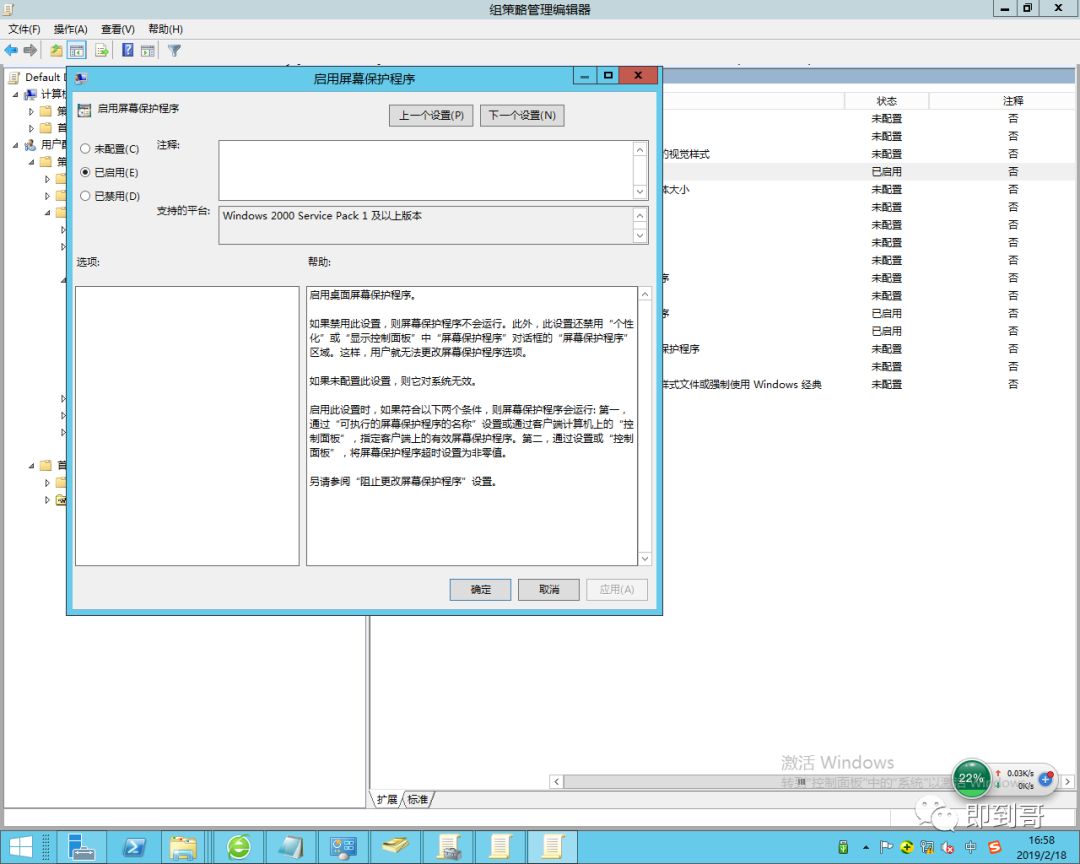The width and height of the screenshot is (1080, 864).
Task: Select row ending in 强制使用 Windows 经典
Action: point(868,384)
